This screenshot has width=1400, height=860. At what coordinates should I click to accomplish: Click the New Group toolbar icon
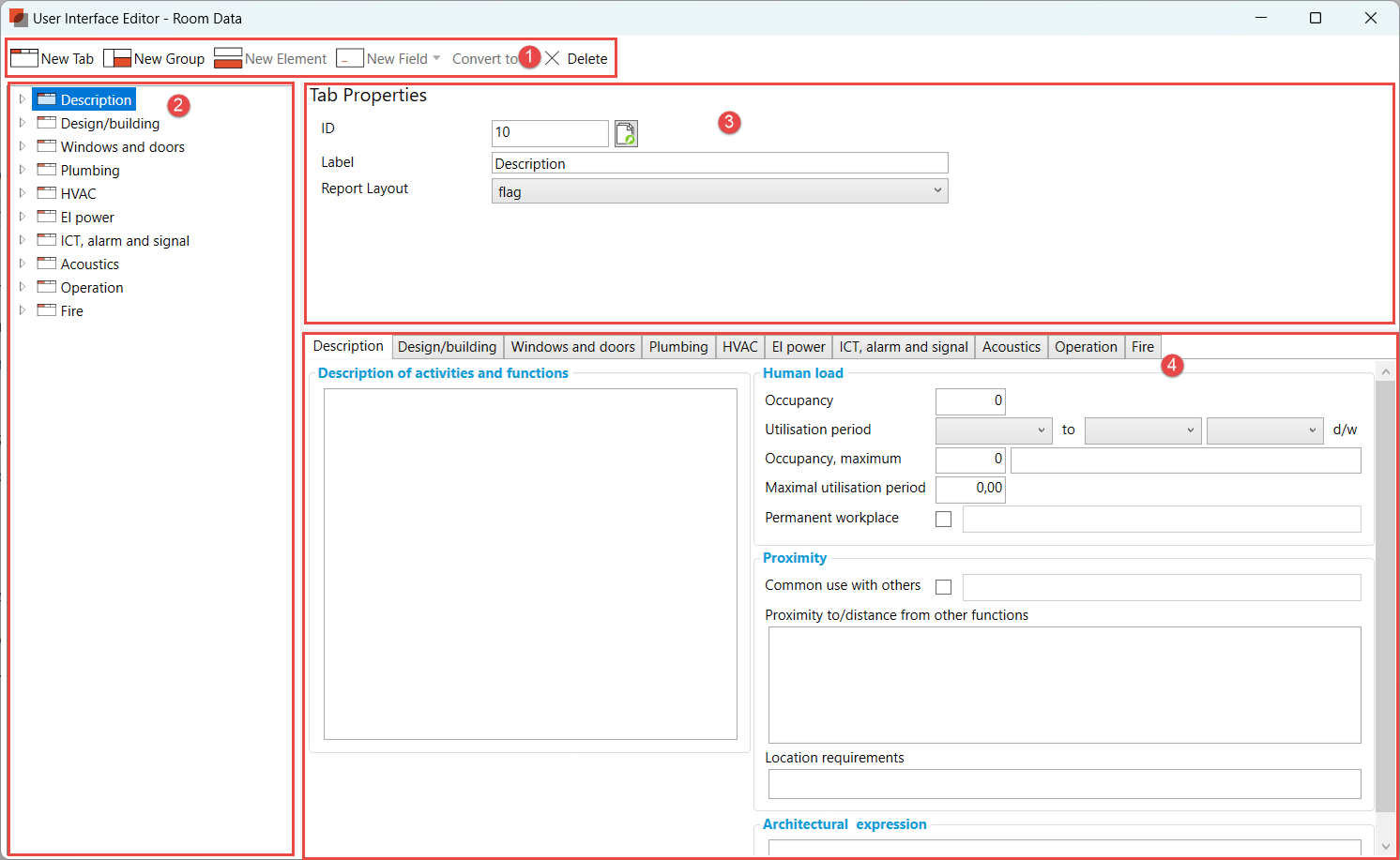(117, 58)
